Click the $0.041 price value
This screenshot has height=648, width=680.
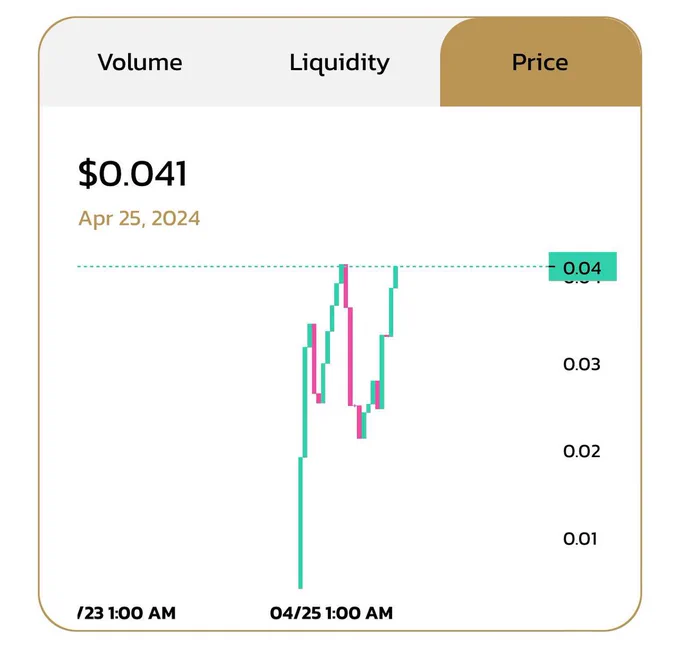pyautogui.click(x=133, y=173)
